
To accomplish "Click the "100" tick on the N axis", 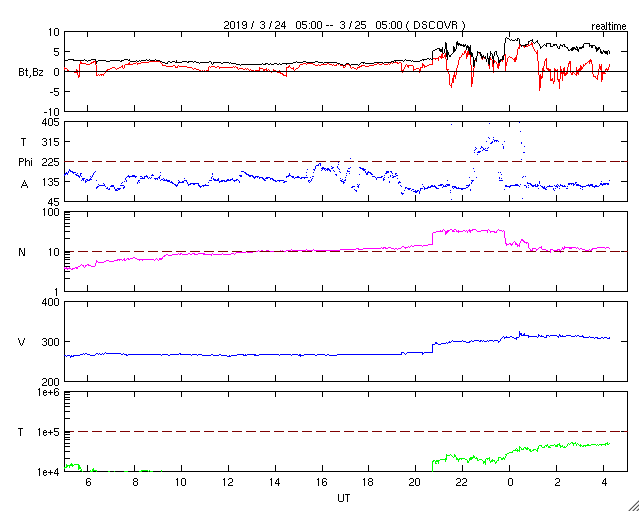I will (51, 213).
